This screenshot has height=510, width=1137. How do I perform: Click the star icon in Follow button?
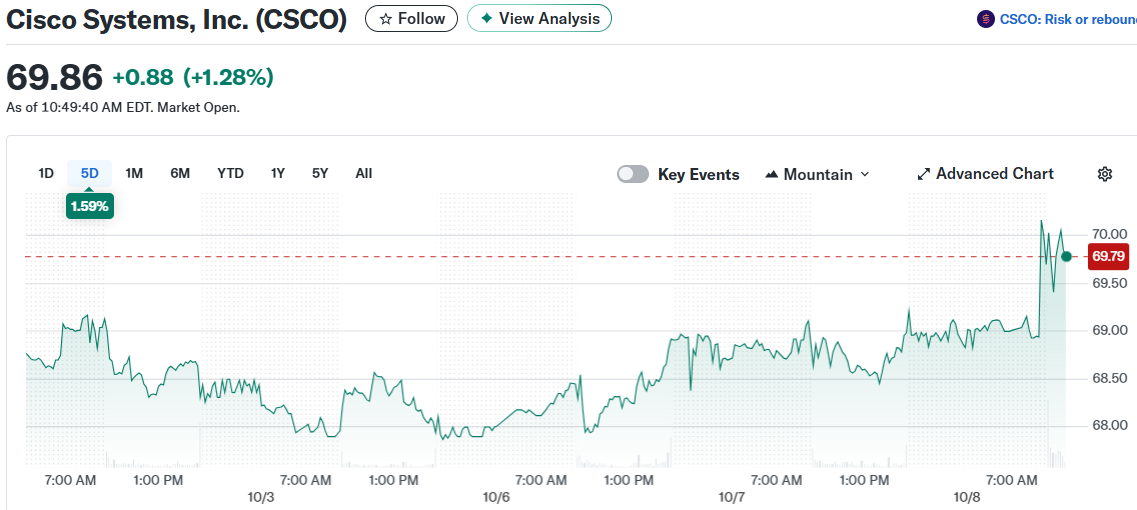pyautogui.click(x=385, y=19)
